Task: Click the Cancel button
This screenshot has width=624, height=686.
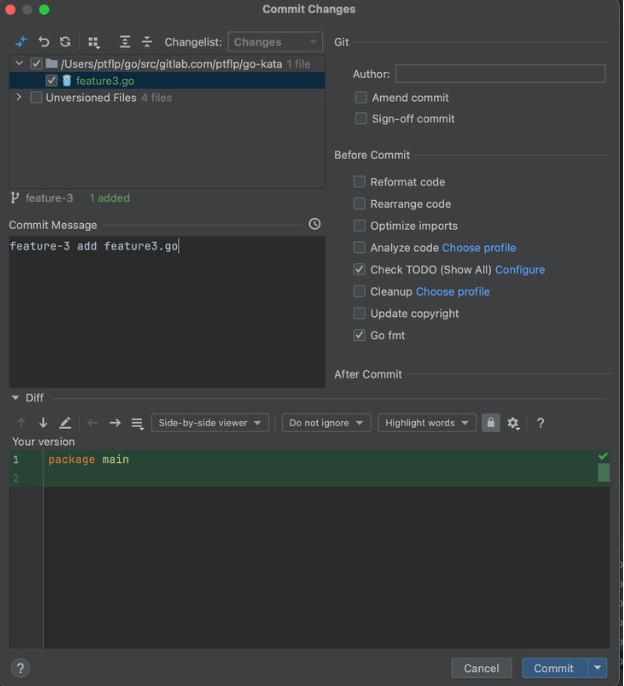Action: 481,668
